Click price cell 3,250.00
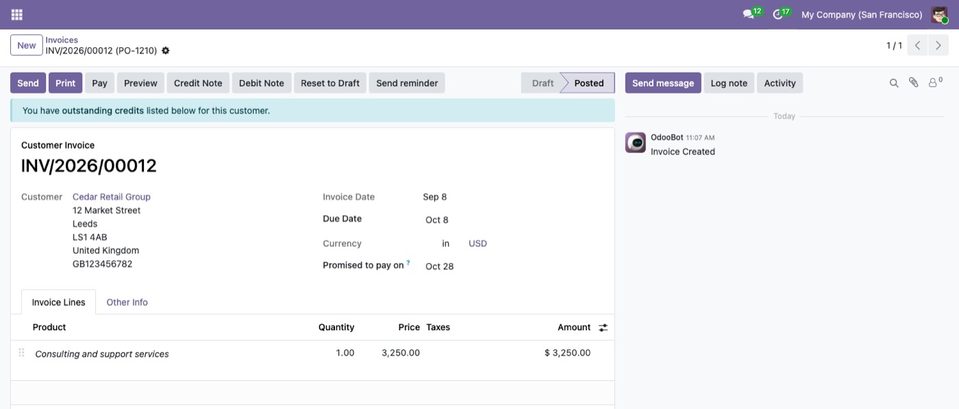959x409 pixels. pos(401,353)
